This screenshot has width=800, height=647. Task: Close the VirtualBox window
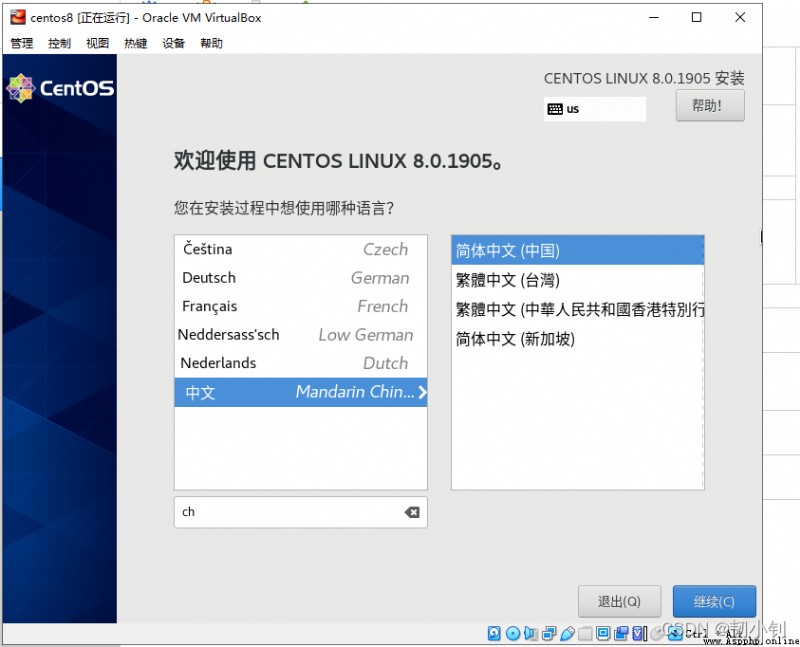click(x=740, y=17)
